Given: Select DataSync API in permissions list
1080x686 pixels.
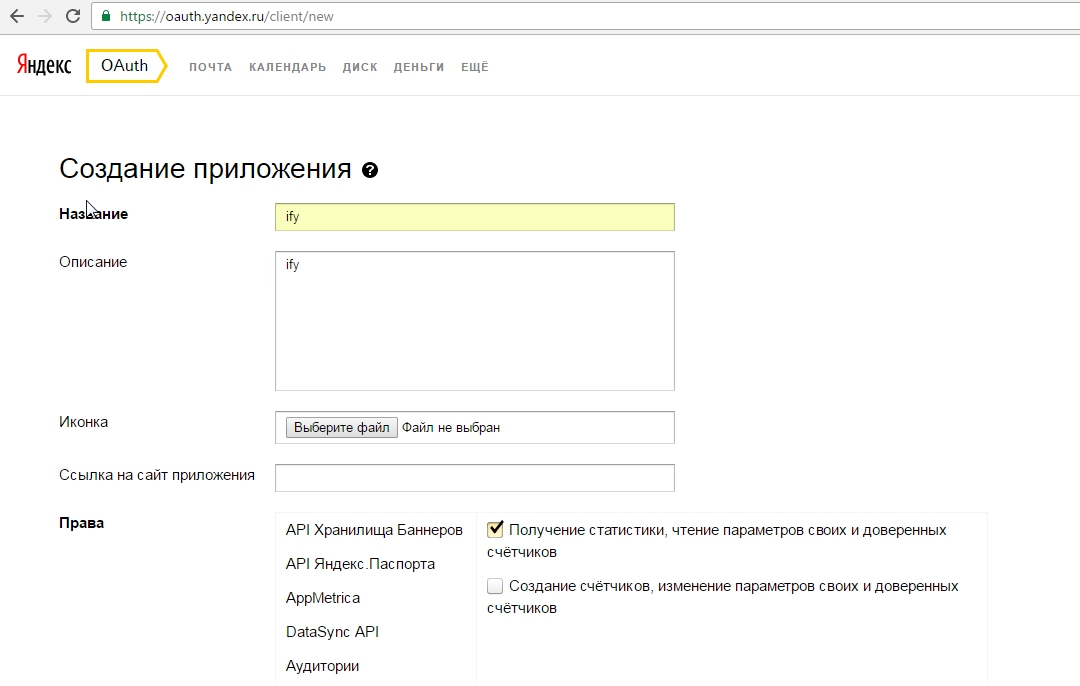Looking at the screenshot, I should (x=332, y=632).
